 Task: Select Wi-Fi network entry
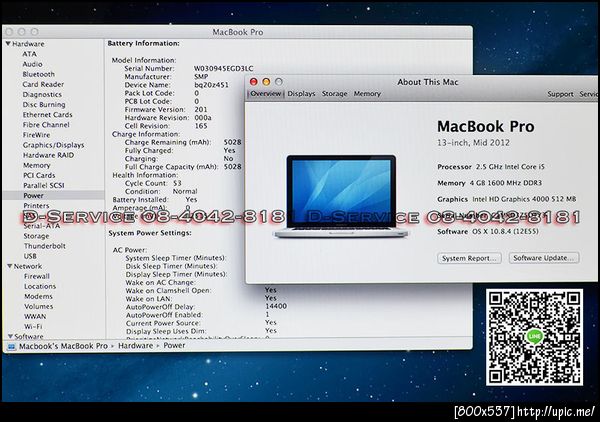point(33,327)
